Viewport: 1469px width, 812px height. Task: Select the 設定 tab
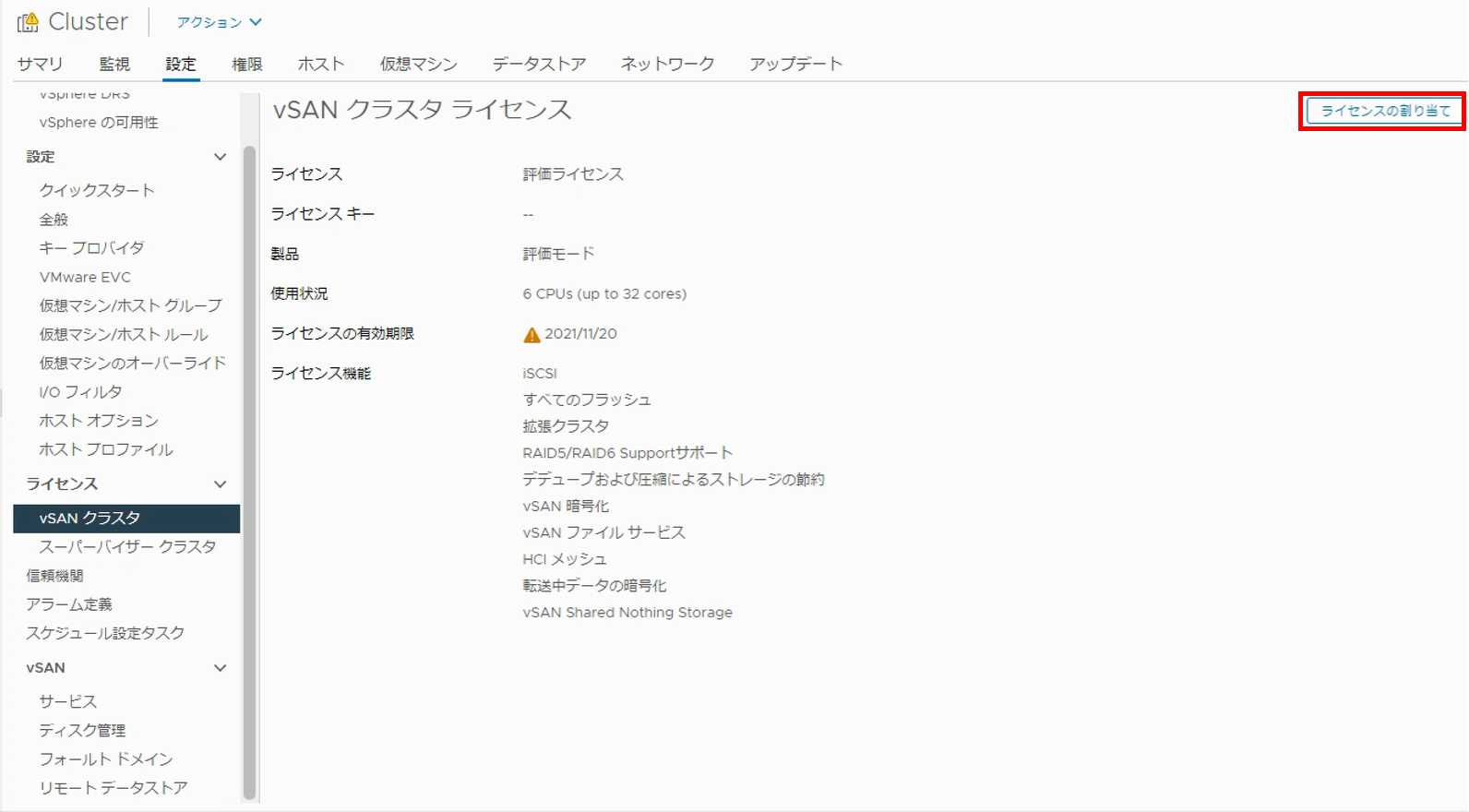pyautogui.click(x=181, y=64)
